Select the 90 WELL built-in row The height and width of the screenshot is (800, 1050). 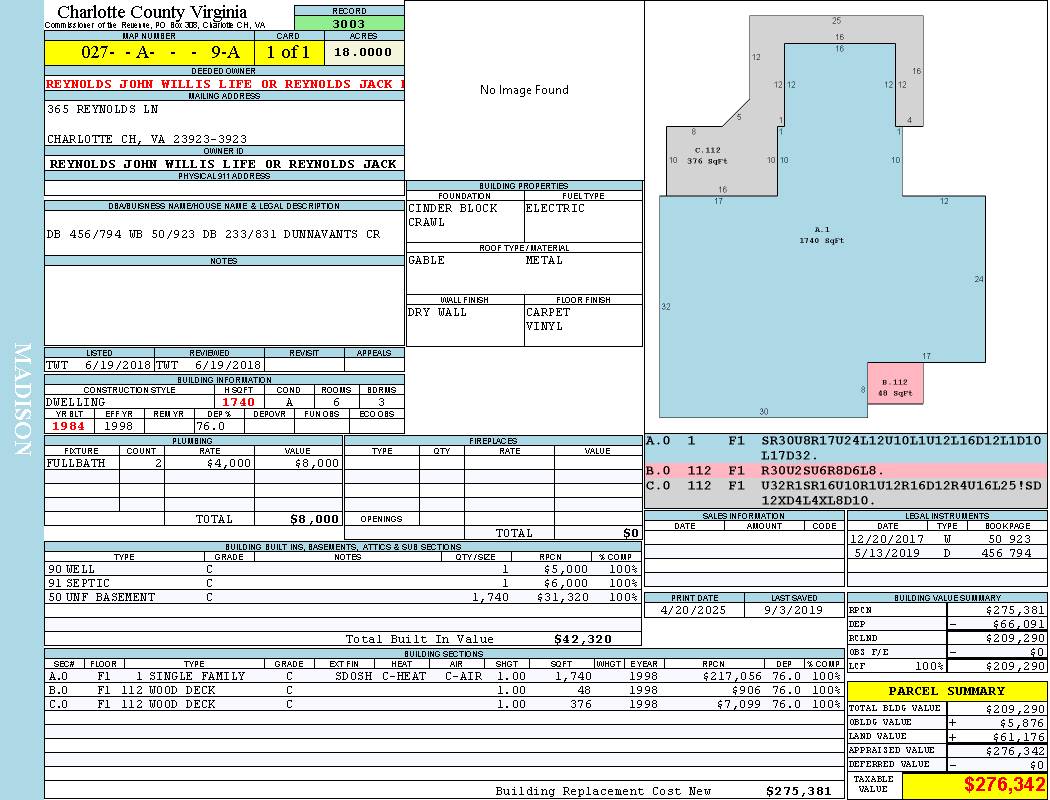coord(342,568)
